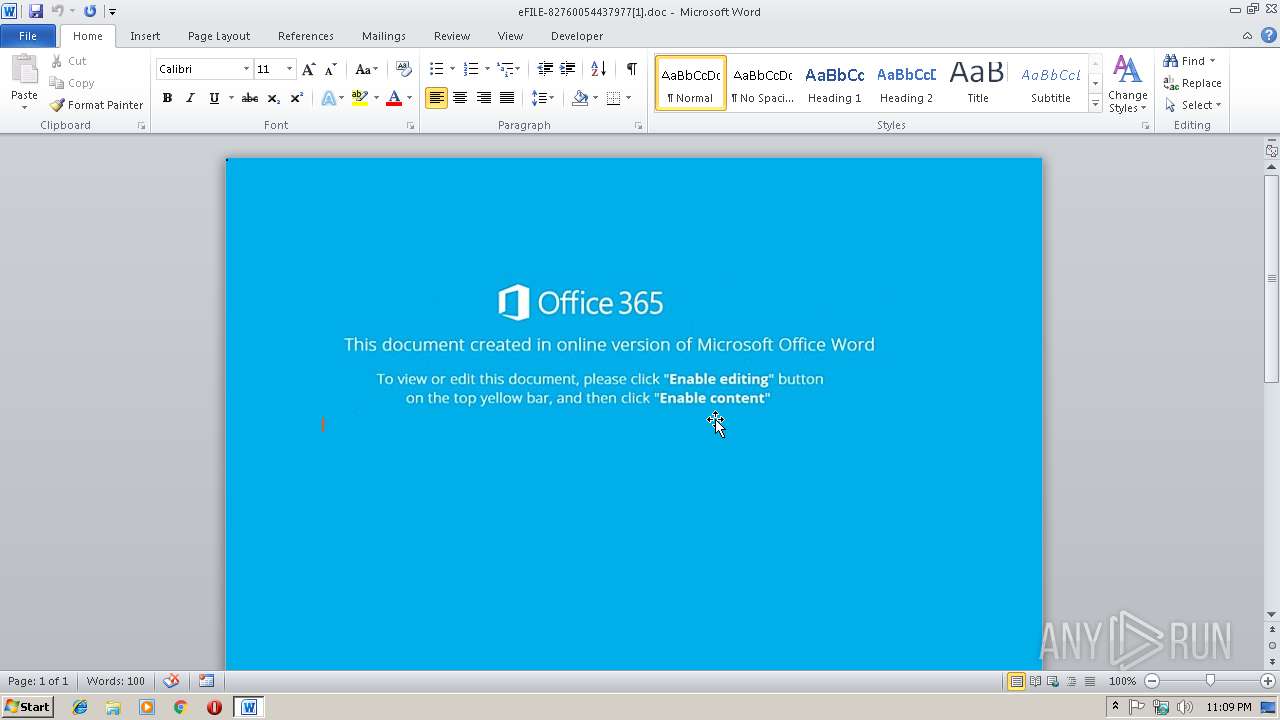Open the File tab

click(28, 36)
